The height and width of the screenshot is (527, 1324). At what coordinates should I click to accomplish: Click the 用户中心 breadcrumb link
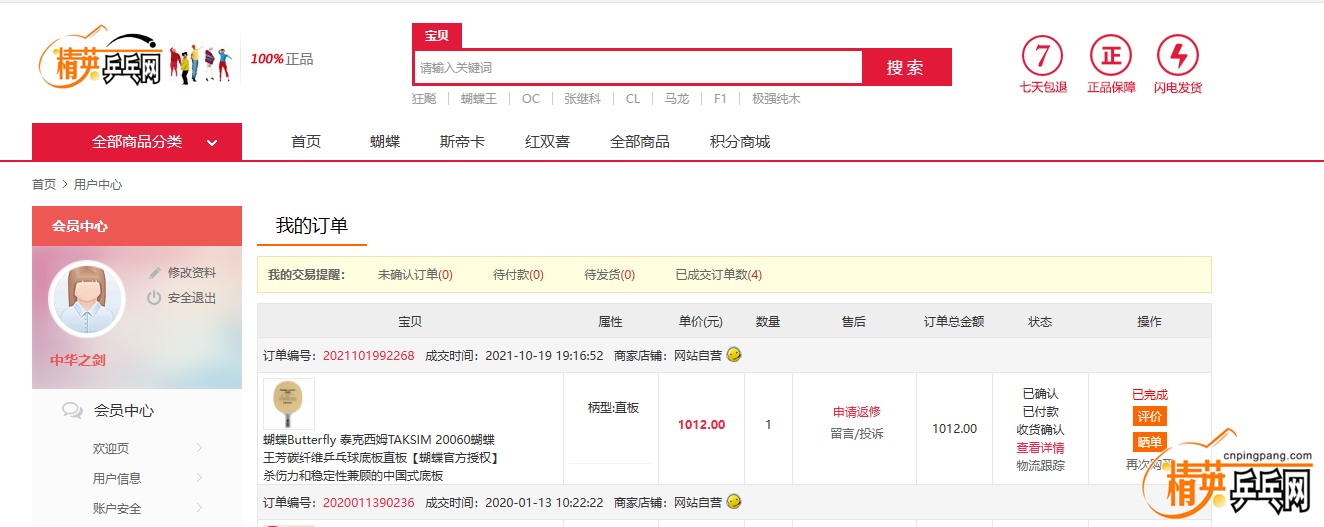point(98,185)
